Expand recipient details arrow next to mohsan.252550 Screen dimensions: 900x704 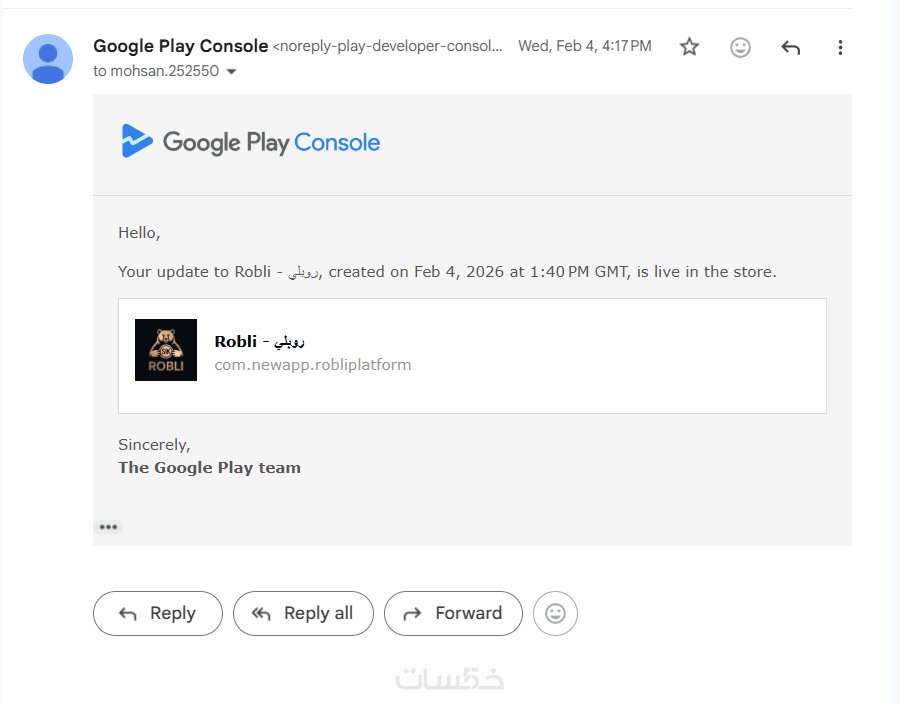(232, 72)
